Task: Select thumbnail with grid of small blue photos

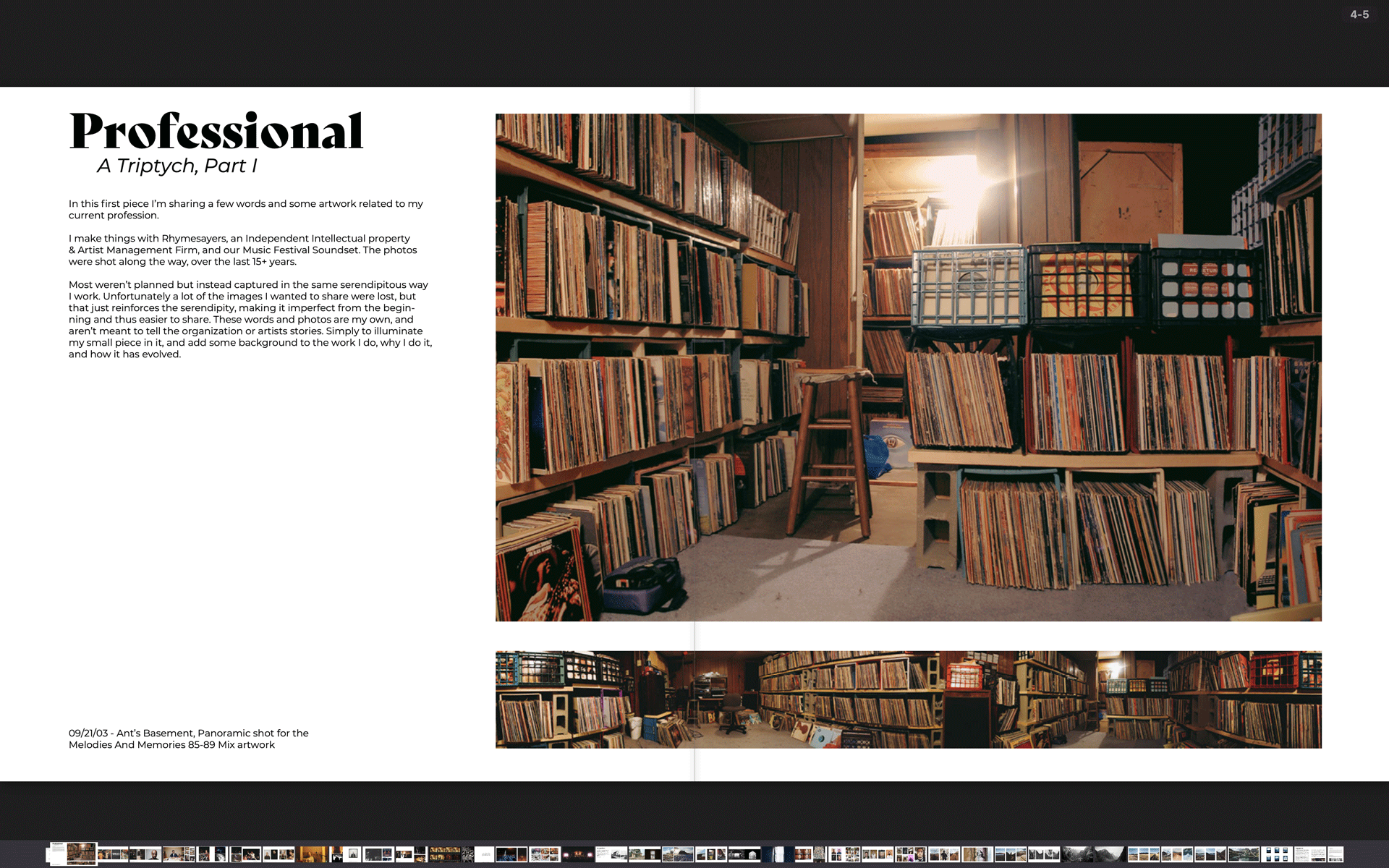Action: point(1277,855)
